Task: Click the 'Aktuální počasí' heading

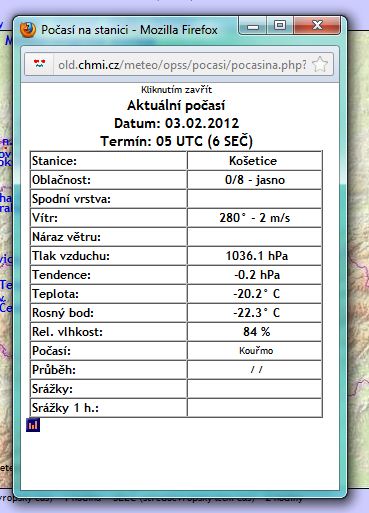Action: tap(176, 105)
